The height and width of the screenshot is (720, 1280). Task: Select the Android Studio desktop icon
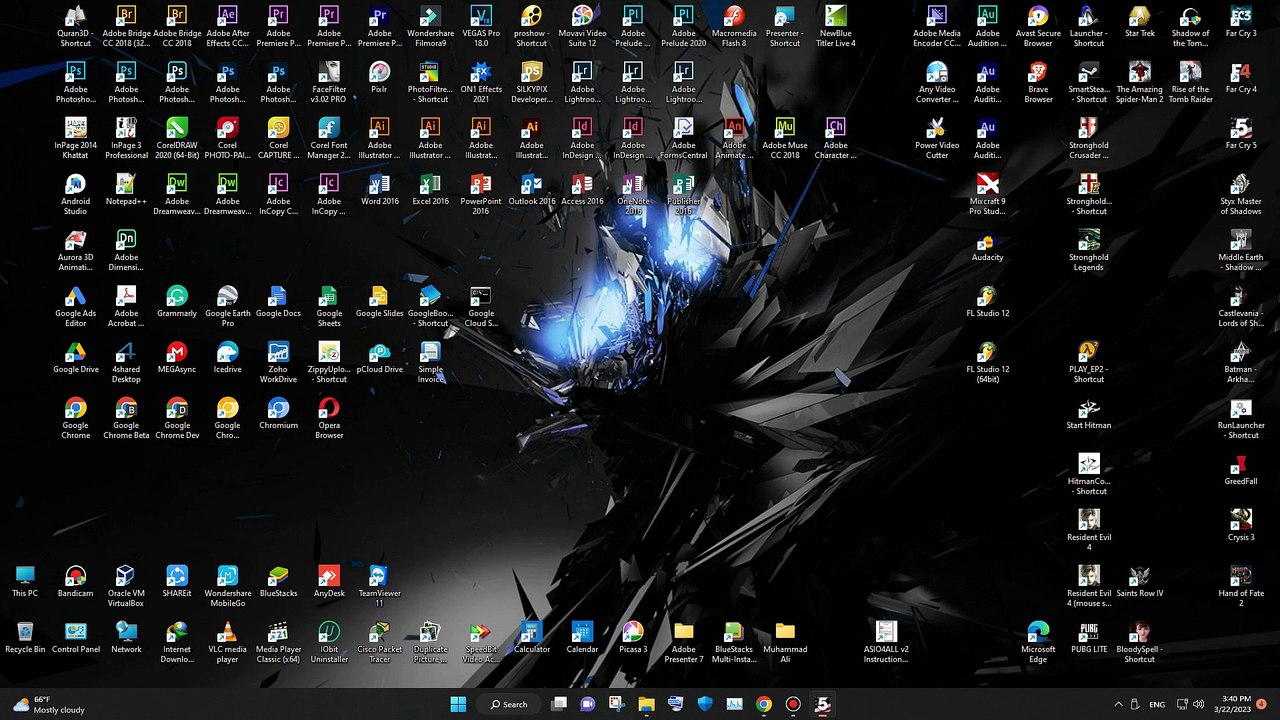click(x=76, y=194)
